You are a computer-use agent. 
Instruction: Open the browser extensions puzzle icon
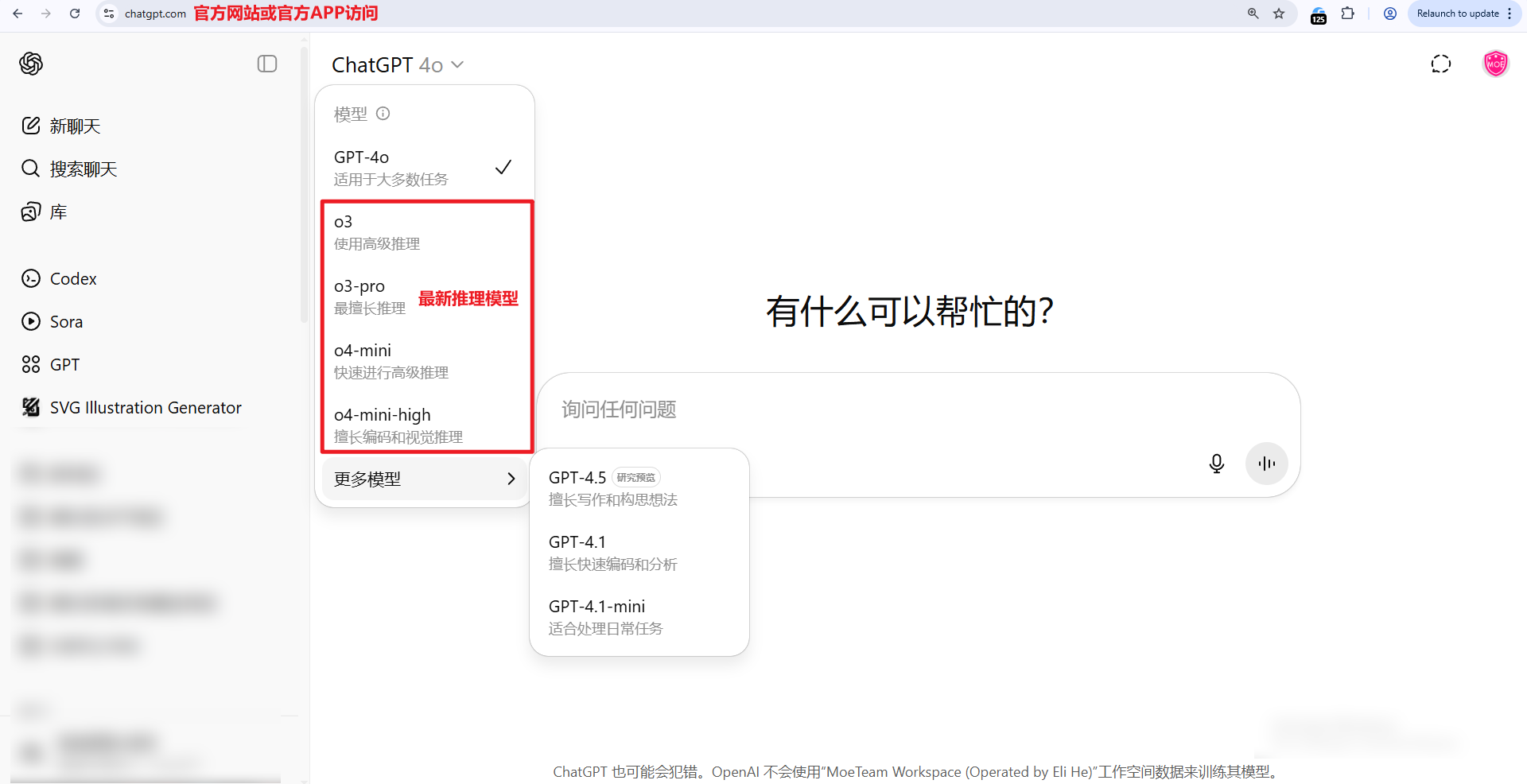(1348, 14)
